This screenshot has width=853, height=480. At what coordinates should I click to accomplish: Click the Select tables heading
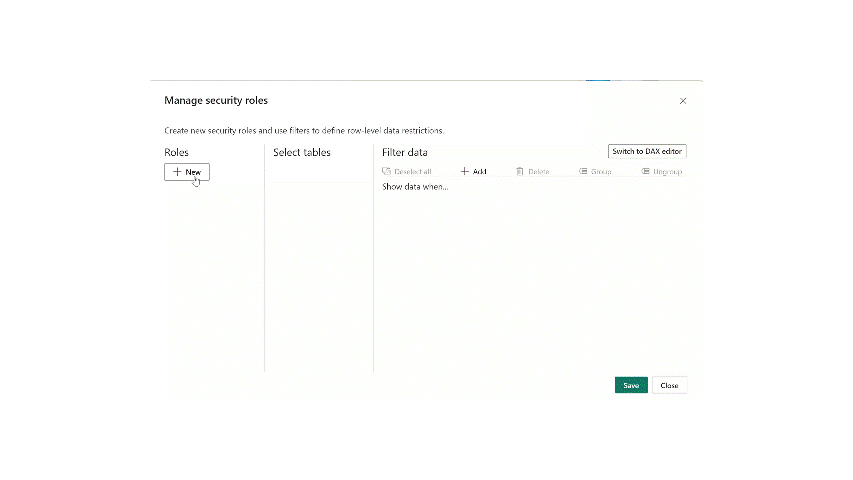tap(301, 152)
